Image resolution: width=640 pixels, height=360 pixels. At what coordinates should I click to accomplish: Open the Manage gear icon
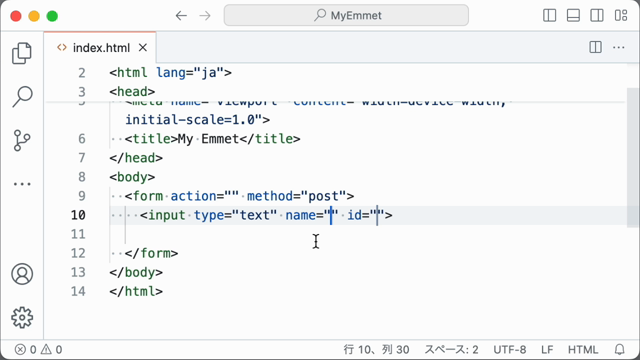22,318
